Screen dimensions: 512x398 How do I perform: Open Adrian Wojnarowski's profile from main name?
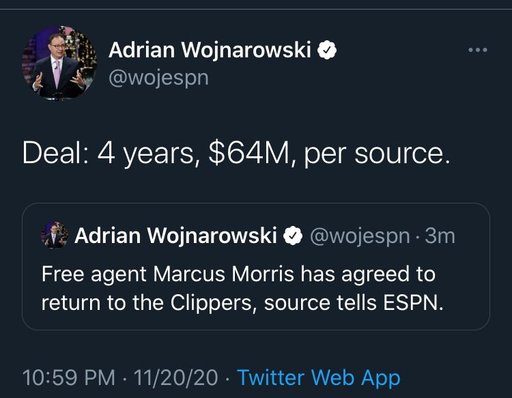(210, 50)
